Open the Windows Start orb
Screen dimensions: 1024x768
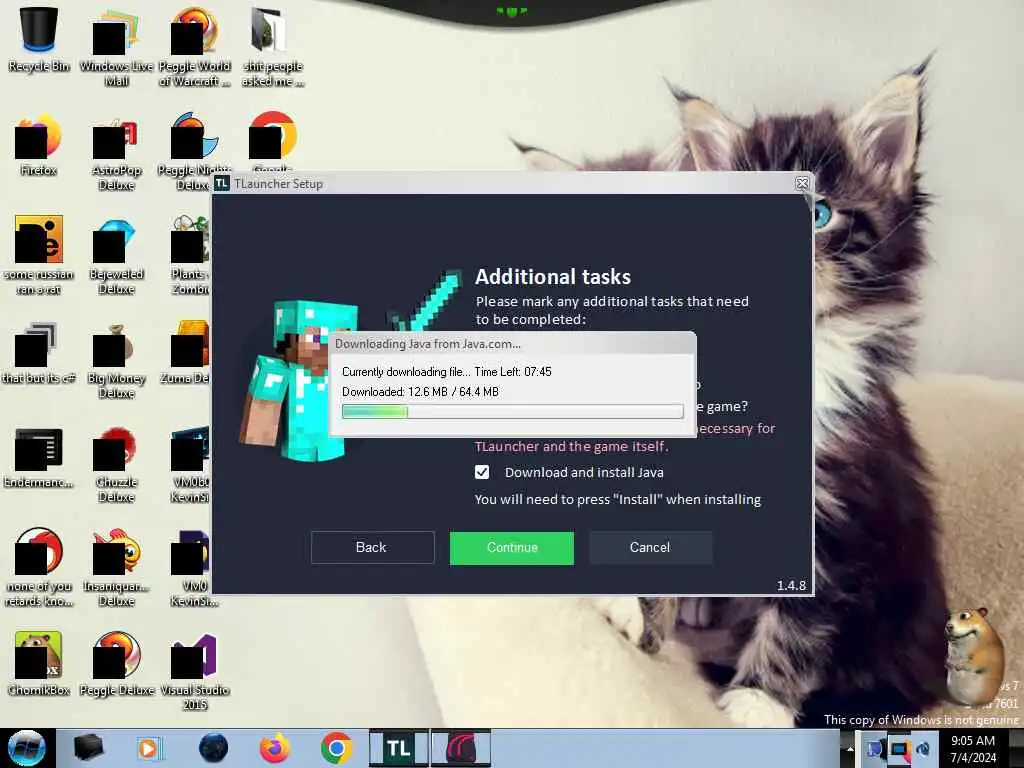tap(26, 748)
